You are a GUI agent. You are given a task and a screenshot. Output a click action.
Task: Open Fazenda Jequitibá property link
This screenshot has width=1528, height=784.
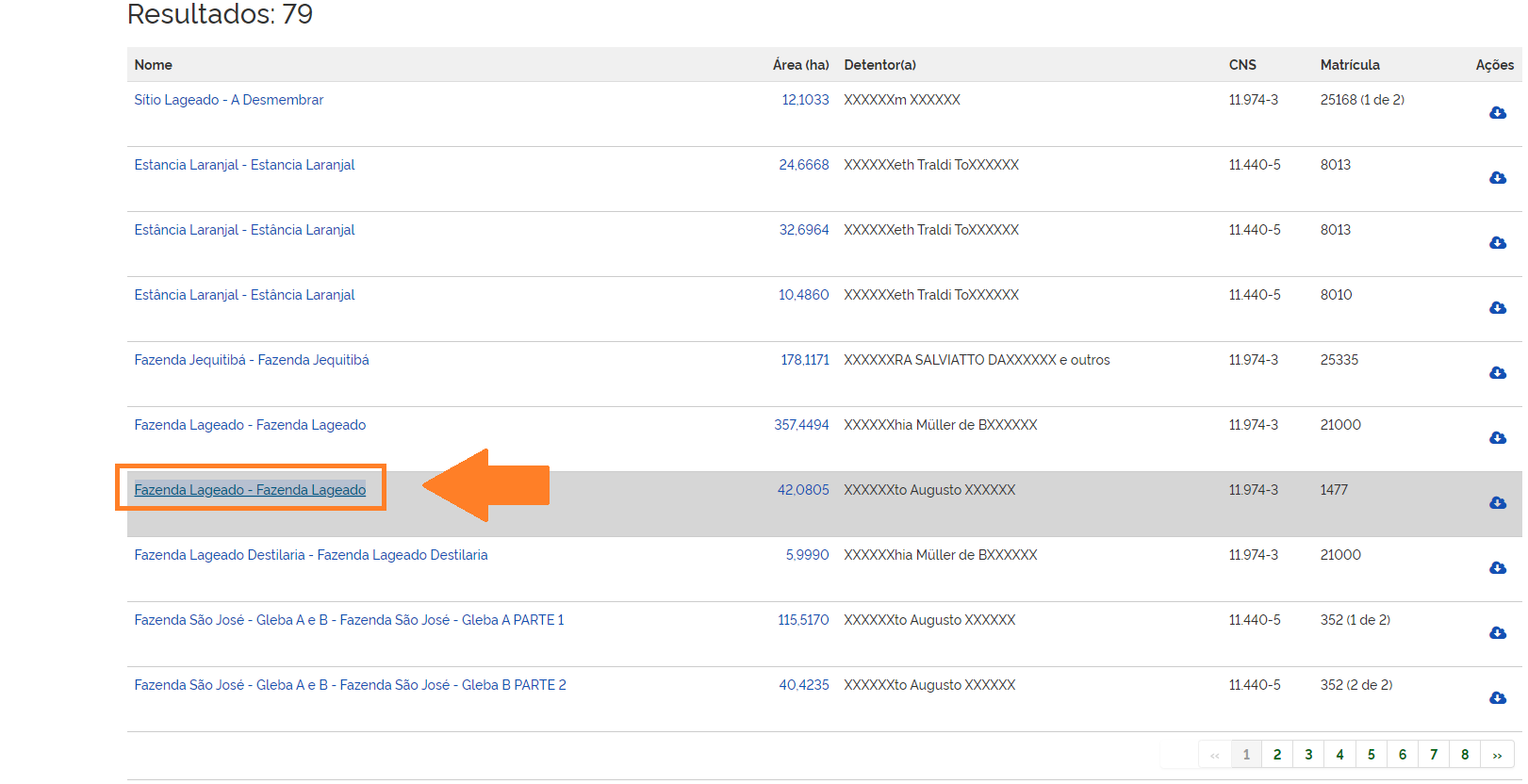click(252, 360)
